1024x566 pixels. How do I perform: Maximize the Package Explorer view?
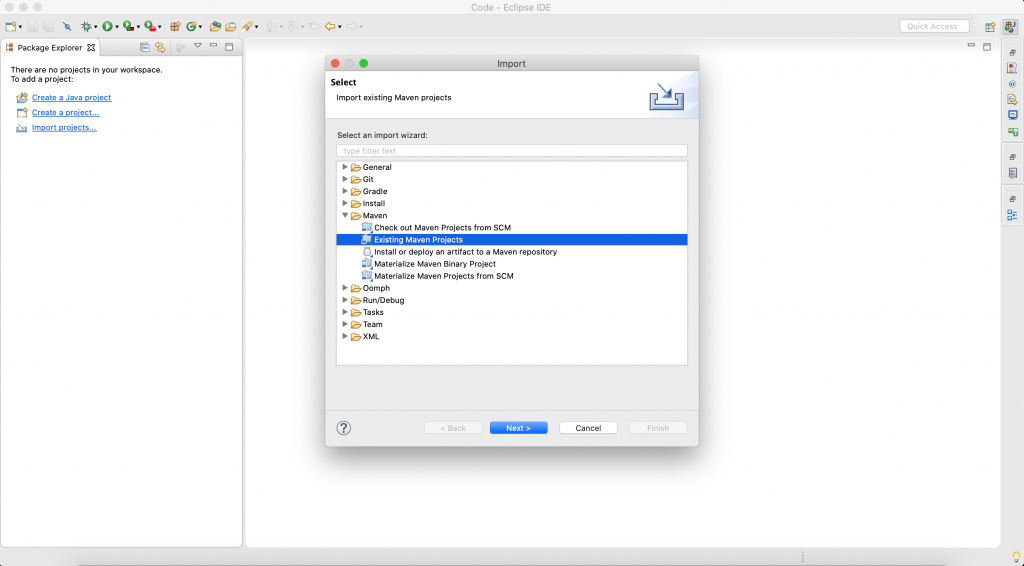pyautogui.click(x=229, y=47)
